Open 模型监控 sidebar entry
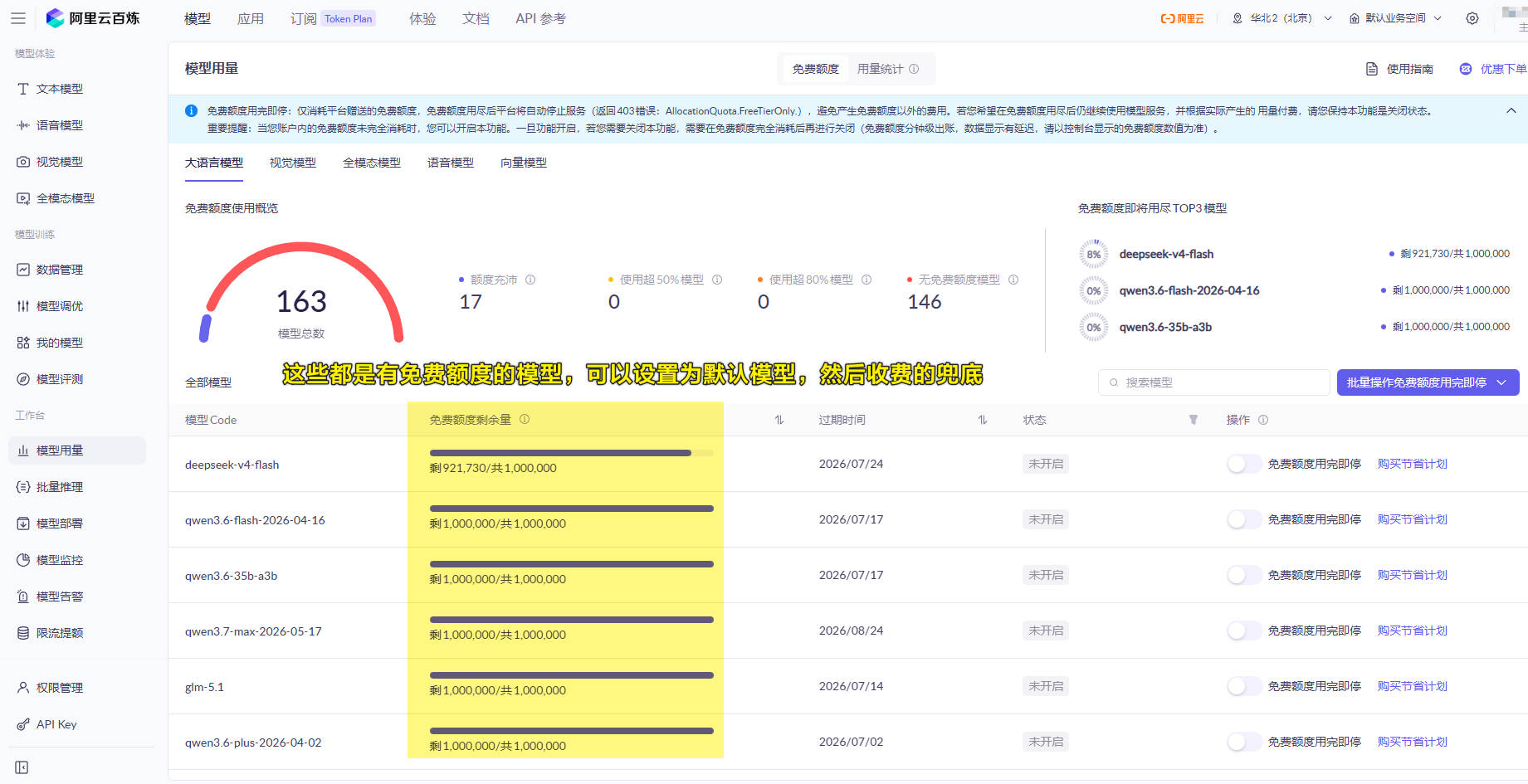1528x784 pixels. (x=59, y=560)
